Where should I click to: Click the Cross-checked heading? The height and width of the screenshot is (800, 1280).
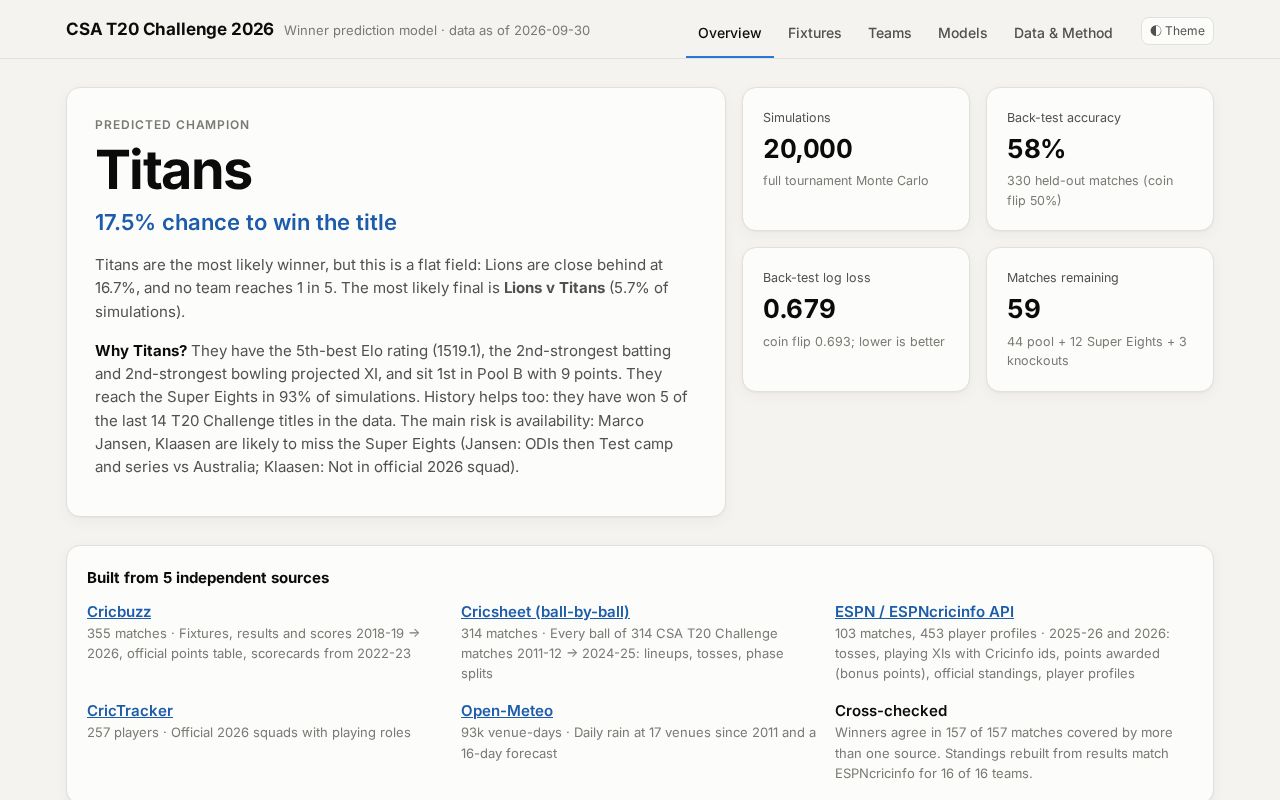click(x=891, y=710)
